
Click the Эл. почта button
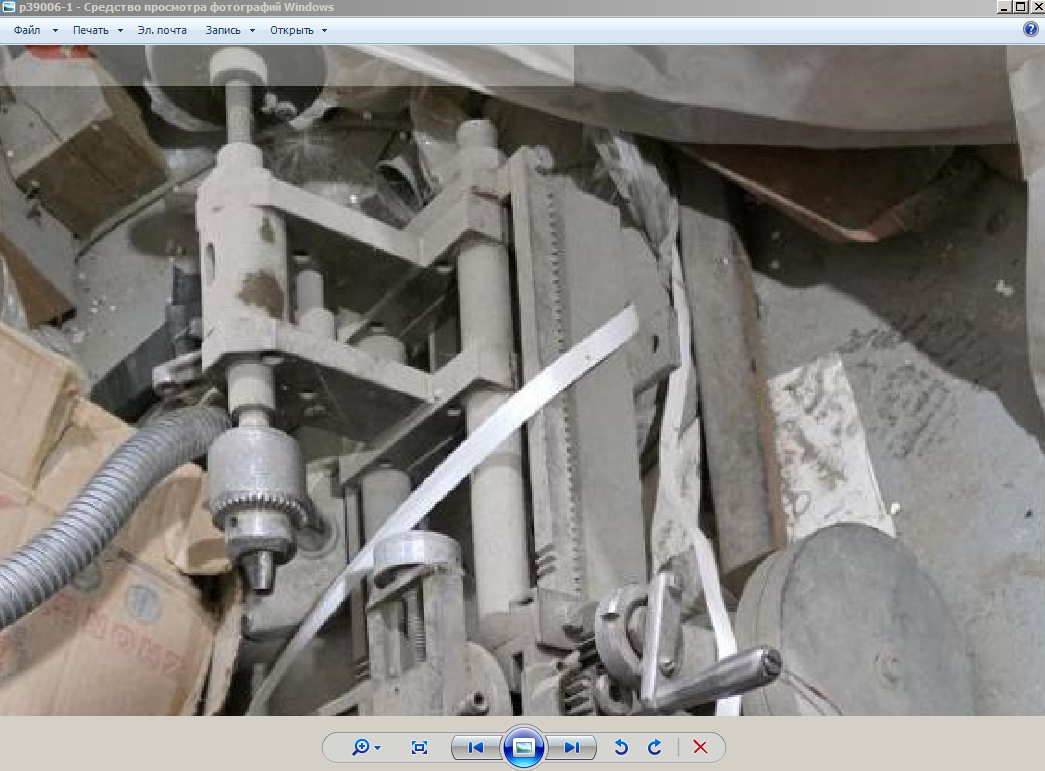pyautogui.click(x=162, y=30)
